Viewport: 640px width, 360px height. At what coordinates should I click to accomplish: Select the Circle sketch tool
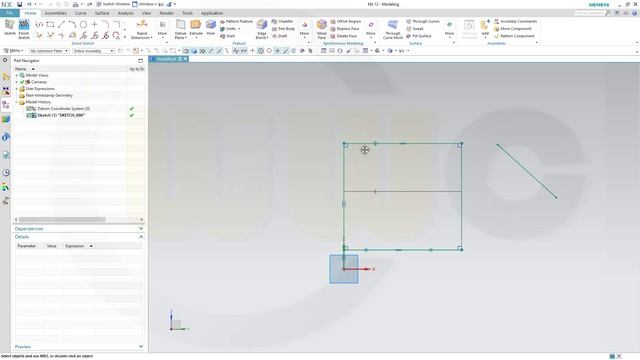tap(83, 24)
